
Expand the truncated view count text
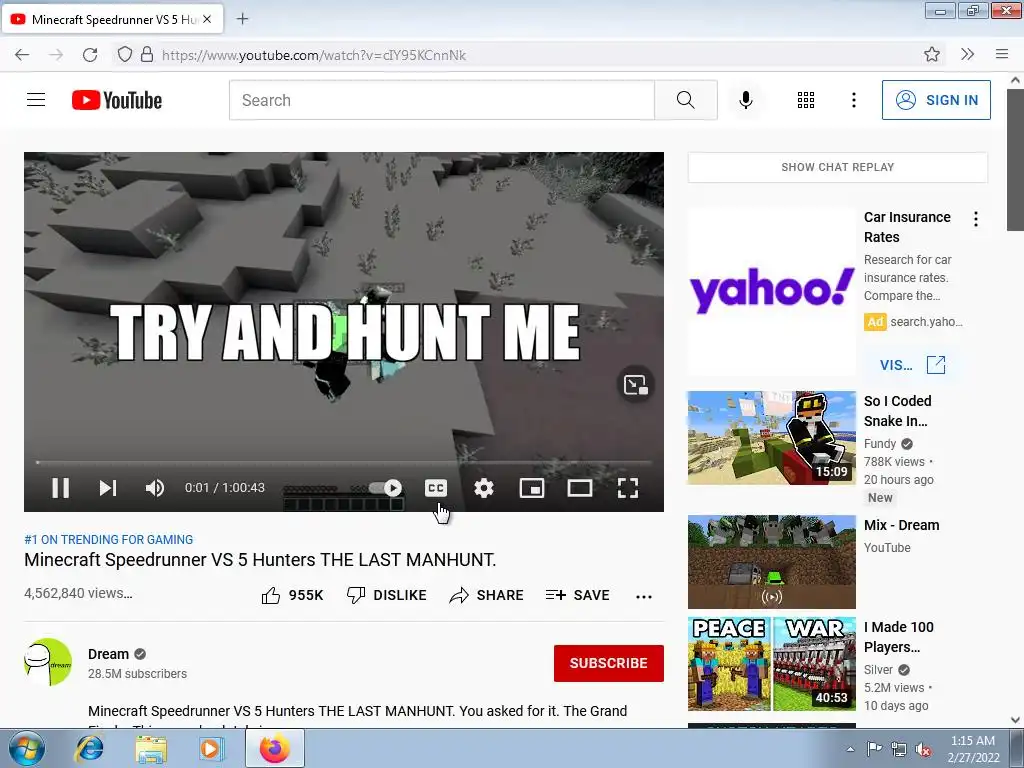[x=78, y=593]
